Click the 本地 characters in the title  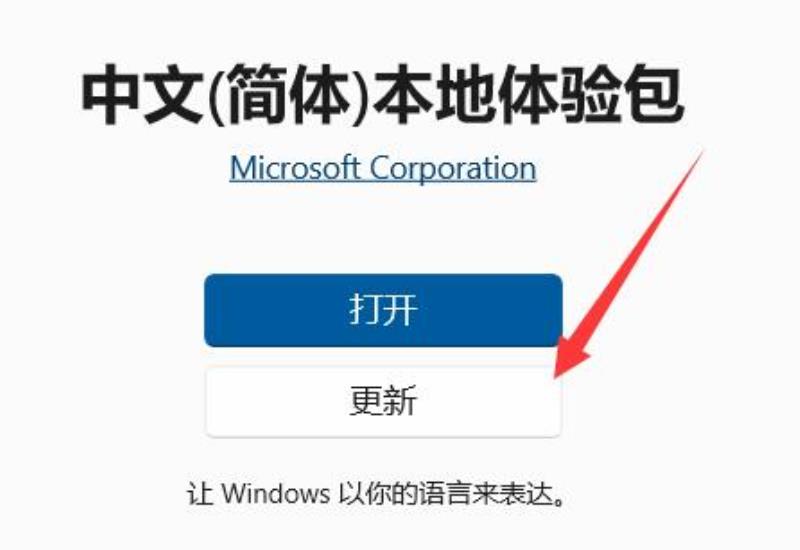(434, 95)
